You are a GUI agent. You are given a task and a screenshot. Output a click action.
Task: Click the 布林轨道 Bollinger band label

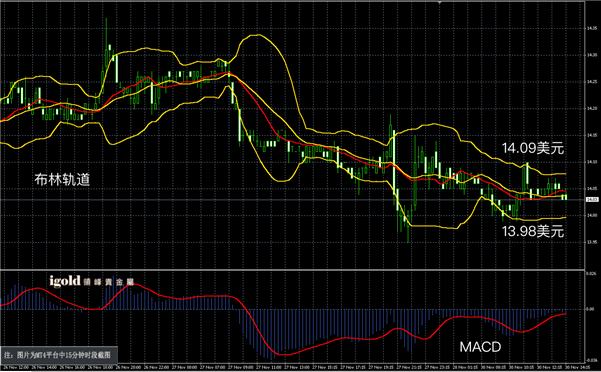pos(62,179)
